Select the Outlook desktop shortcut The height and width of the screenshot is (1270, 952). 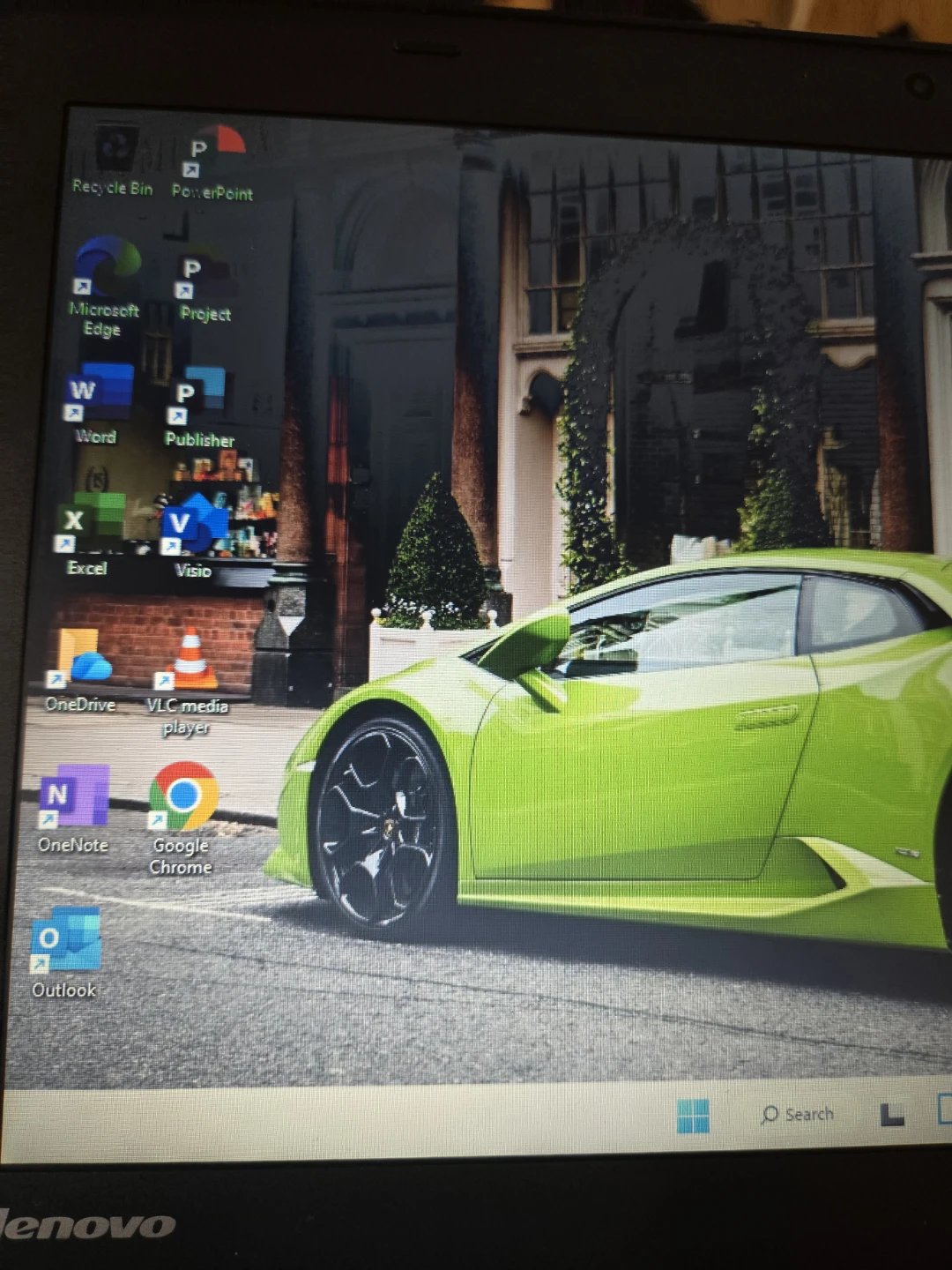click(66, 944)
